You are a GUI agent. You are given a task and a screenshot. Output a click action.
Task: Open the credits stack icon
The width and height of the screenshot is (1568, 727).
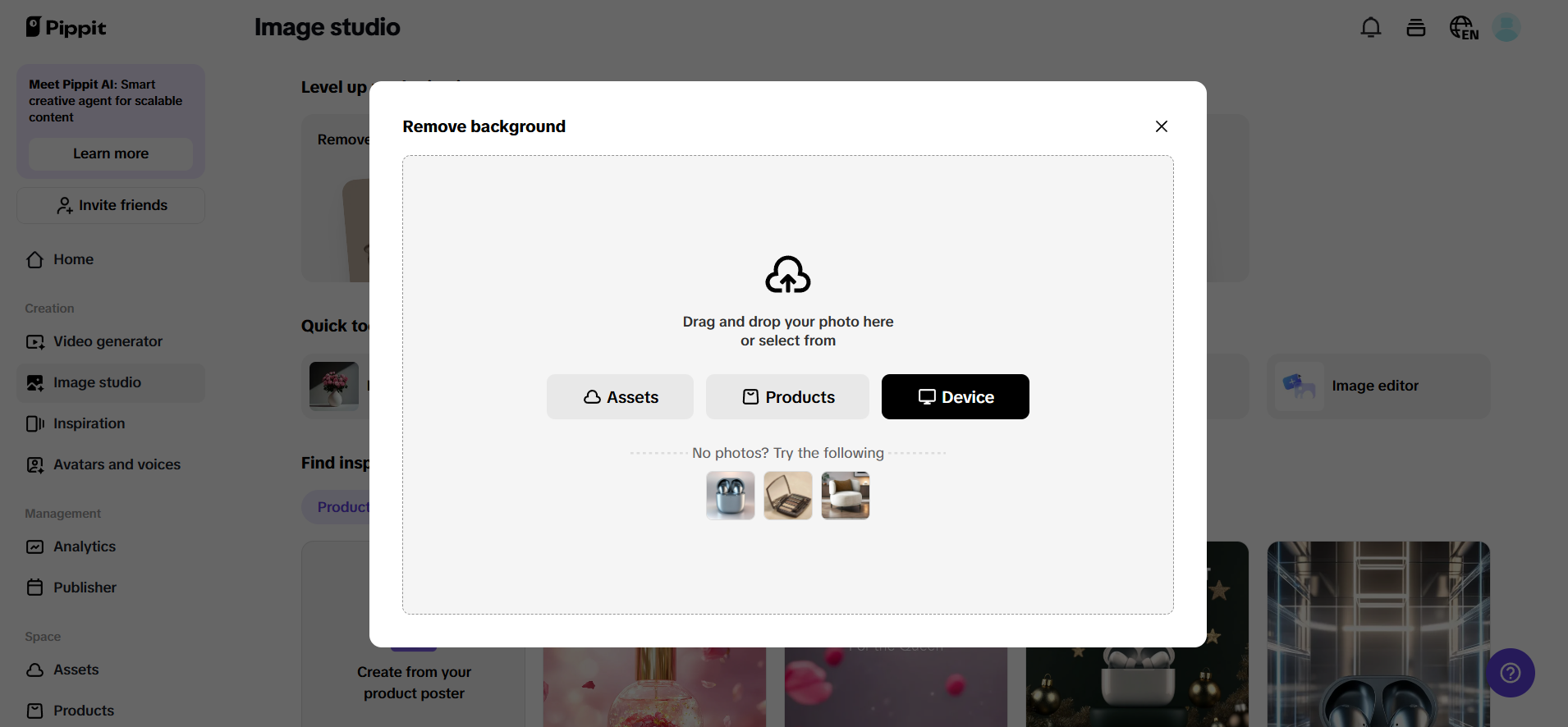tap(1416, 28)
